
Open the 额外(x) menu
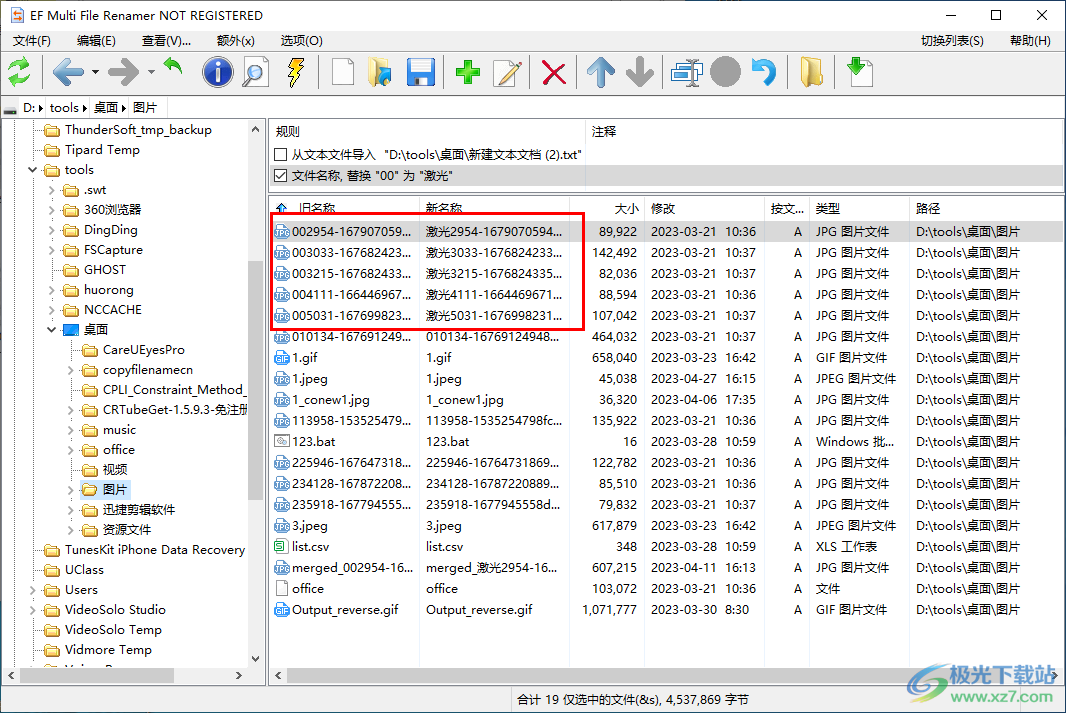click(x=235, y=41)
